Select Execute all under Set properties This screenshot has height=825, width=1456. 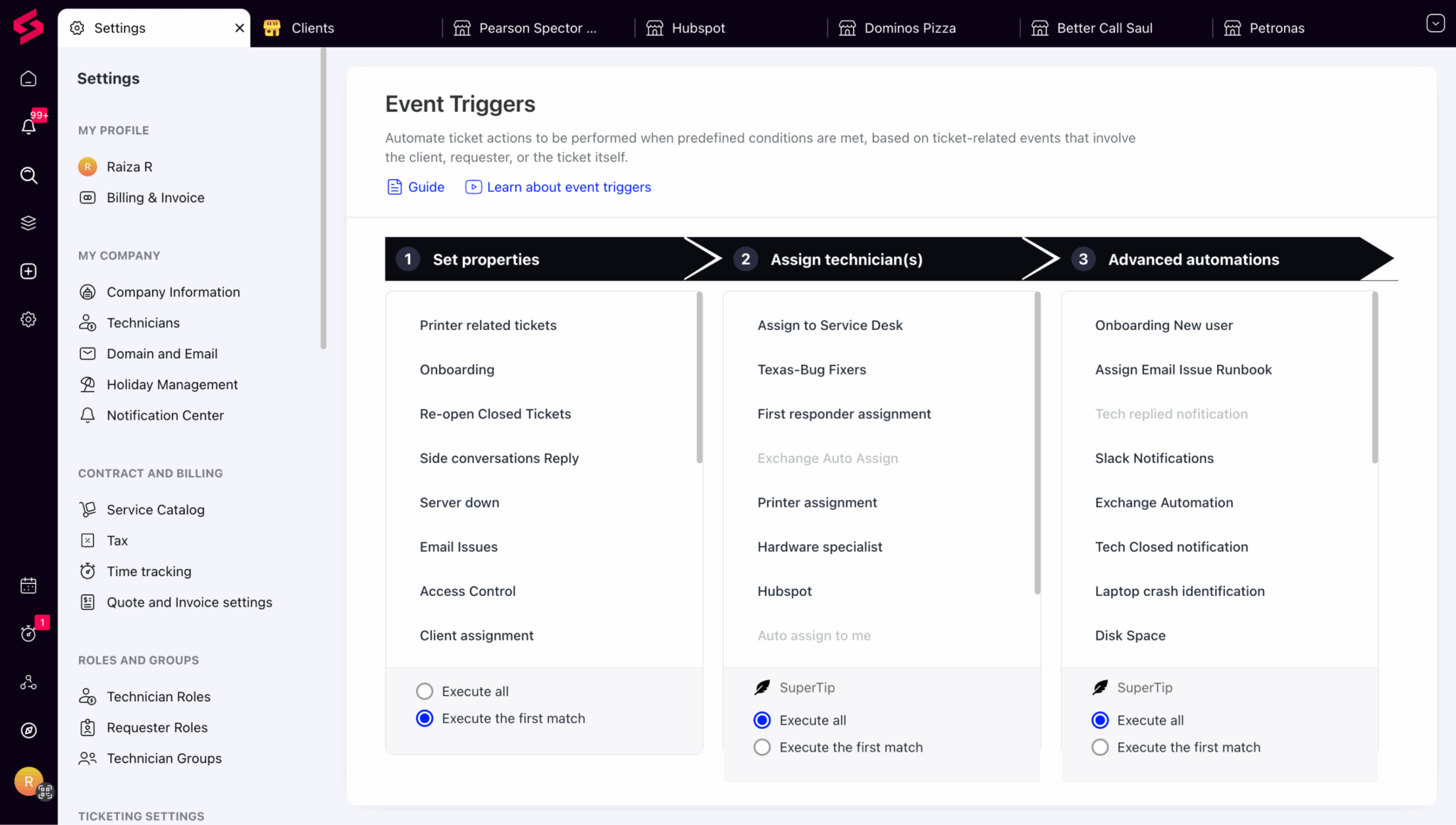(424, 691)
